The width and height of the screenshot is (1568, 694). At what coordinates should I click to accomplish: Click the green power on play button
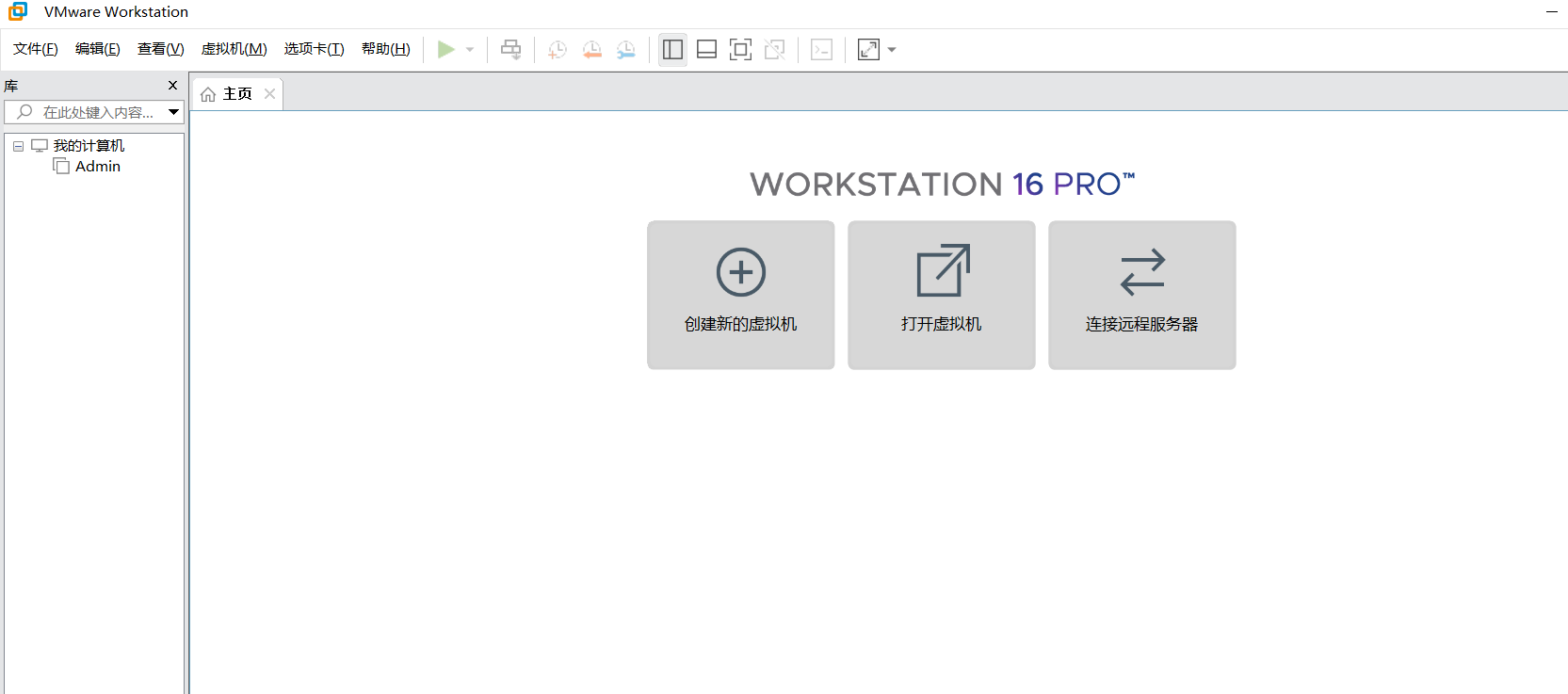[446, 49]
